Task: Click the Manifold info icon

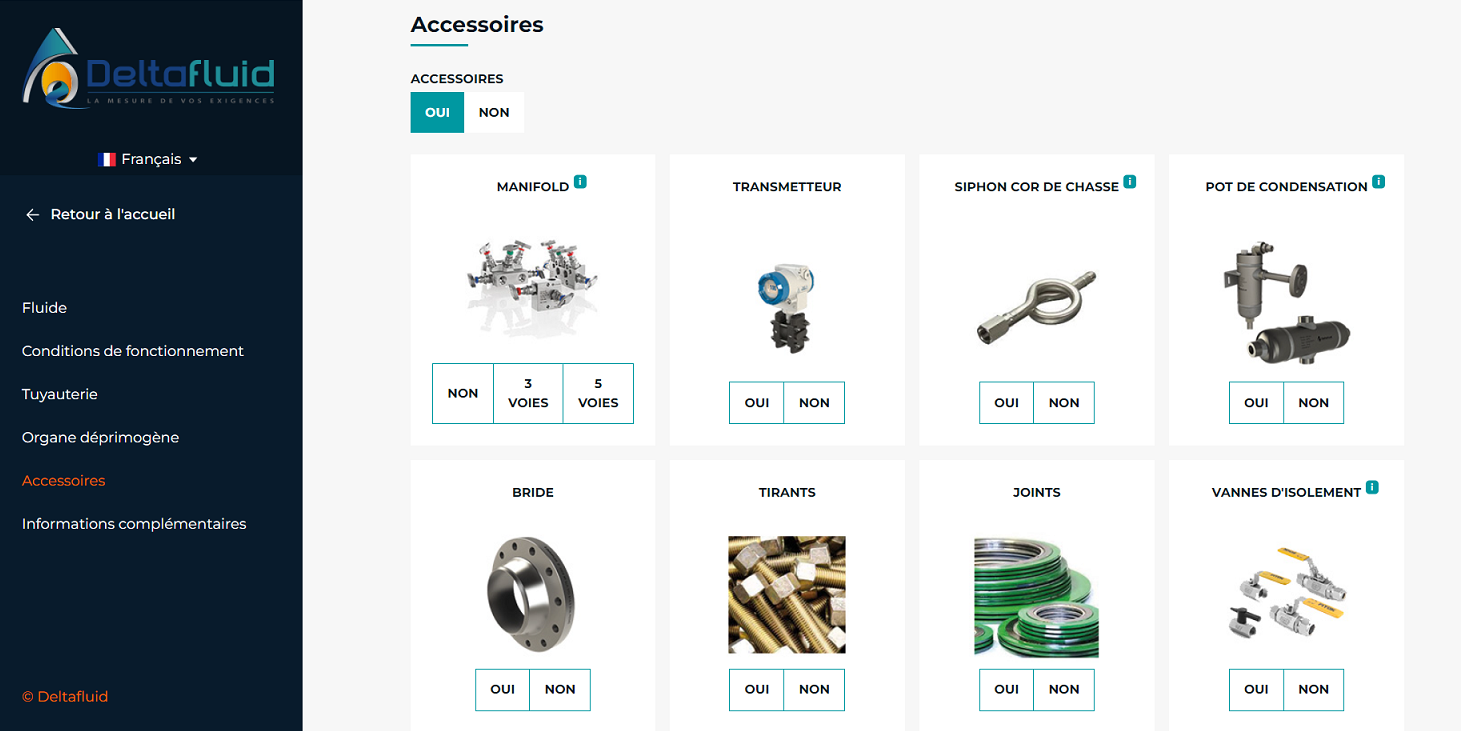Action: pyautogui.click(x=580, y=182)
